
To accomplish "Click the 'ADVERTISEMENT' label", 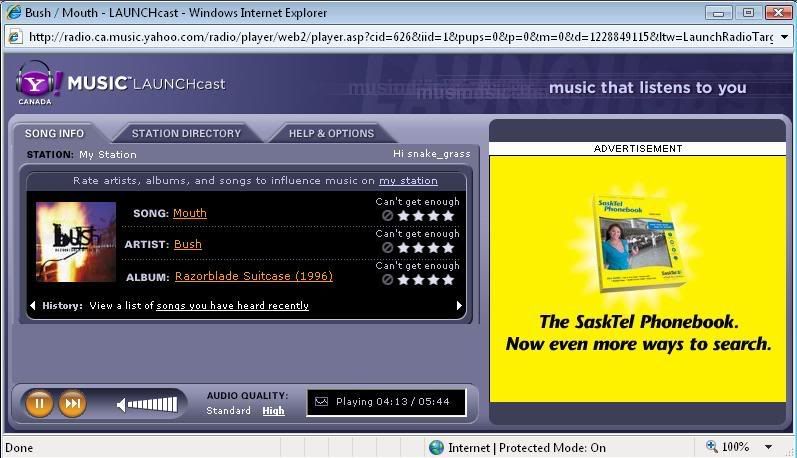I will (638, 148).
